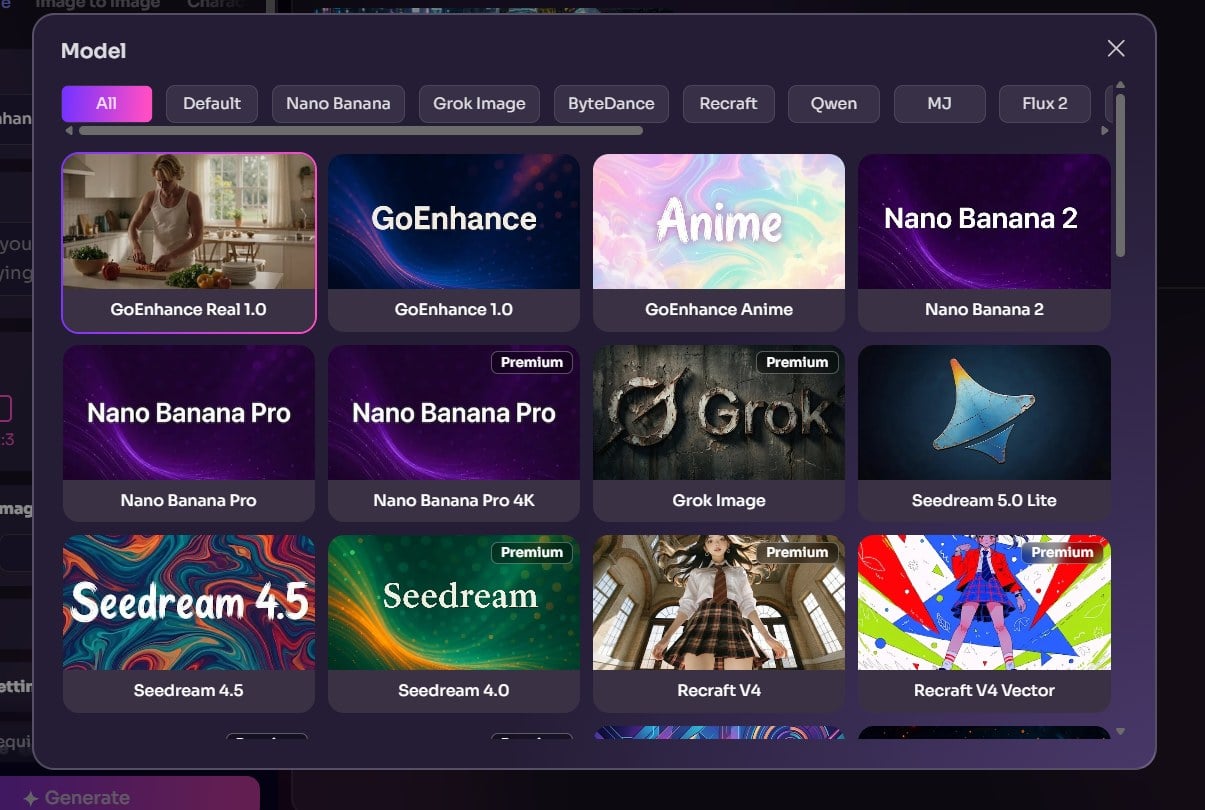Click the down arrow of model list scrollbar
The width and height of the screenshot is (1205, 810).
1120,732
